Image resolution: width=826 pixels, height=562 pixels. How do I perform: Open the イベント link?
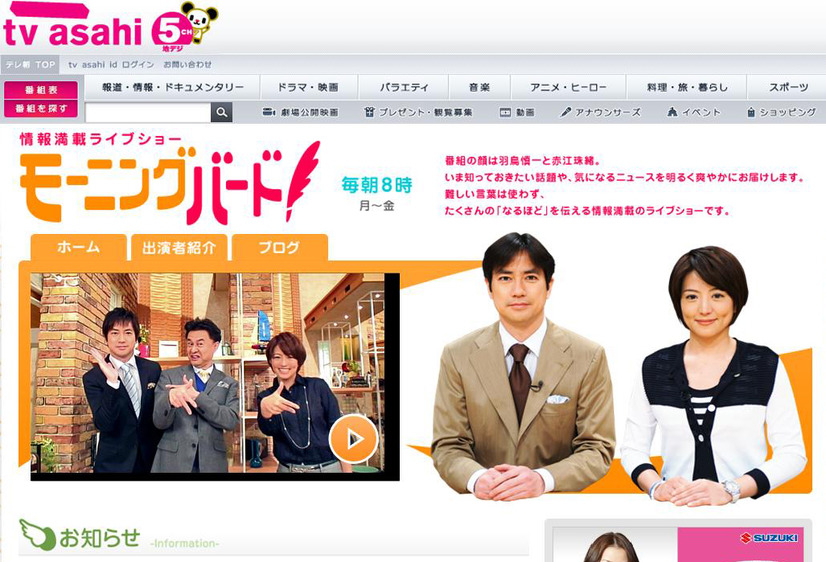point(701,112)
